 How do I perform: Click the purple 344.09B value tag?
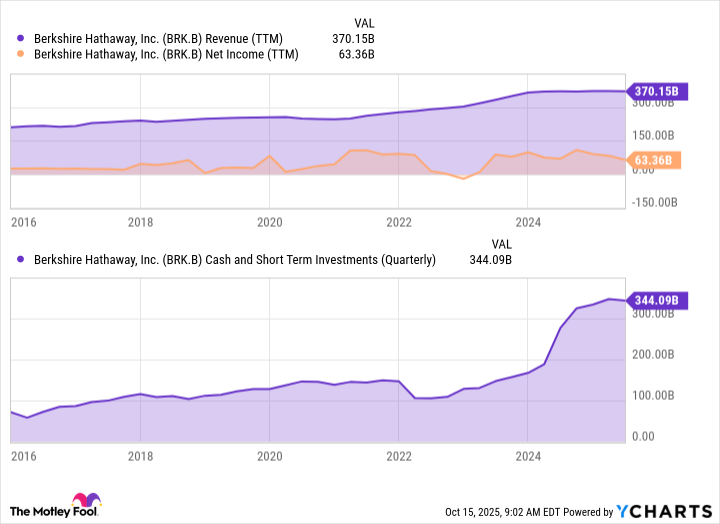655,300
